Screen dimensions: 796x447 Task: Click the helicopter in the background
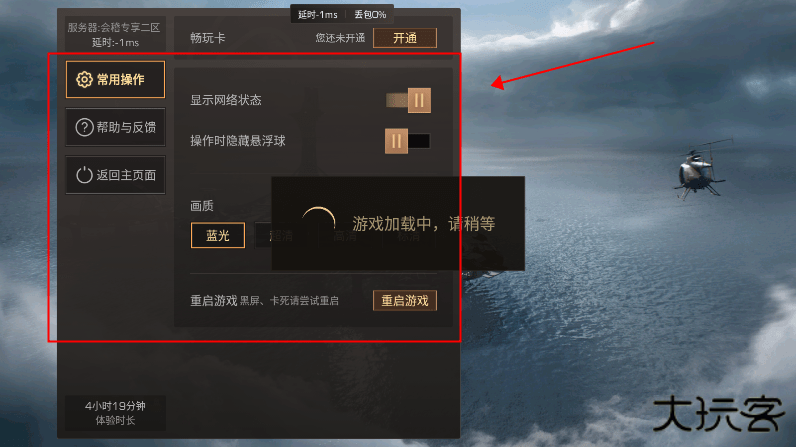click(703, 168)
